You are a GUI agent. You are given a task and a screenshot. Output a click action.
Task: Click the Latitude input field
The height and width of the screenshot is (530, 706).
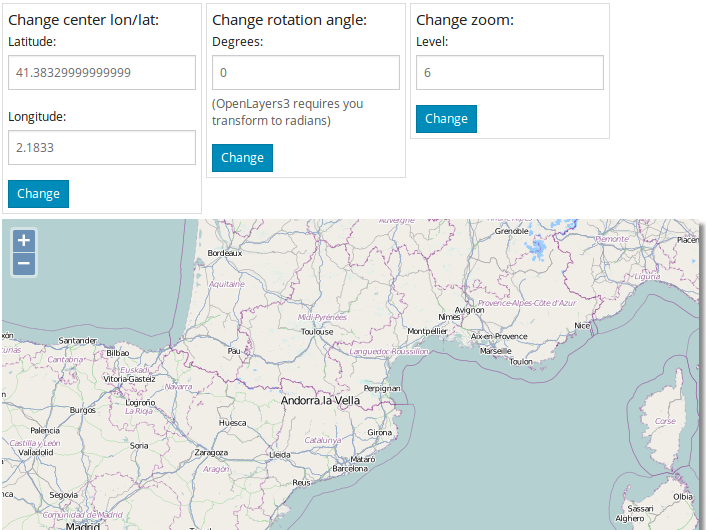pos(101,72)
